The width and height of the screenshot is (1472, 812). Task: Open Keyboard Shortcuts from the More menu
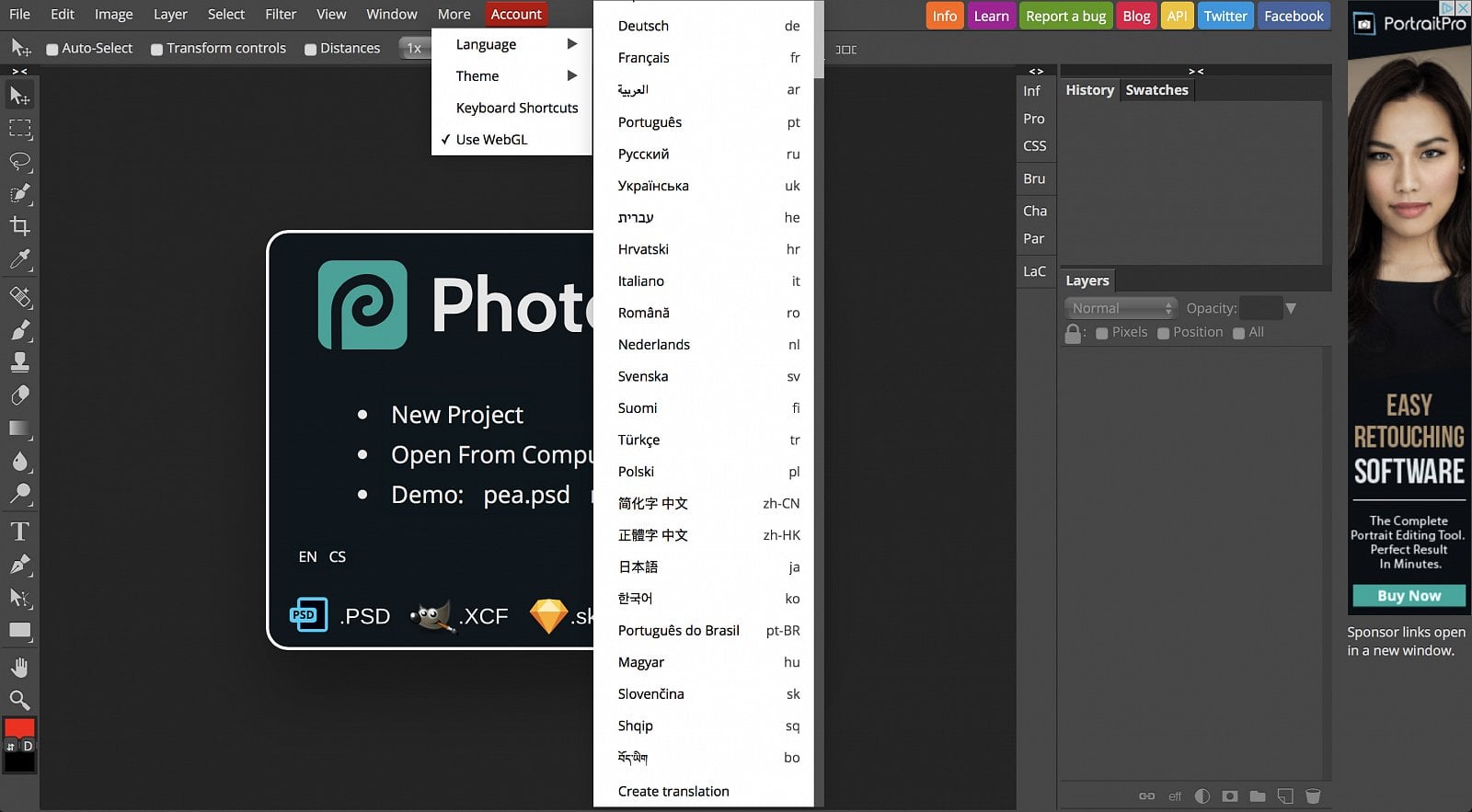click(x=517, y=108)
